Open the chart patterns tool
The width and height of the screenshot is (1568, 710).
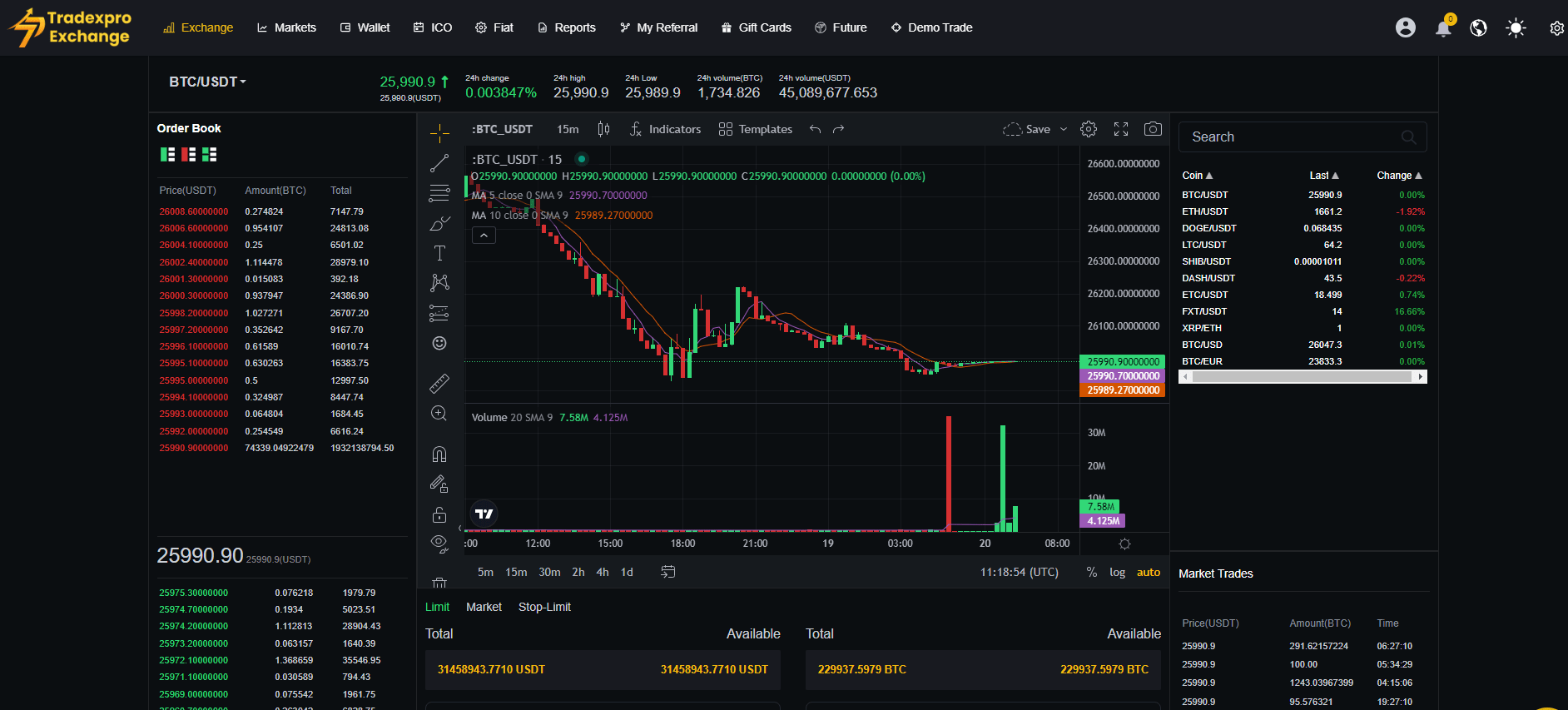point(439,283)
